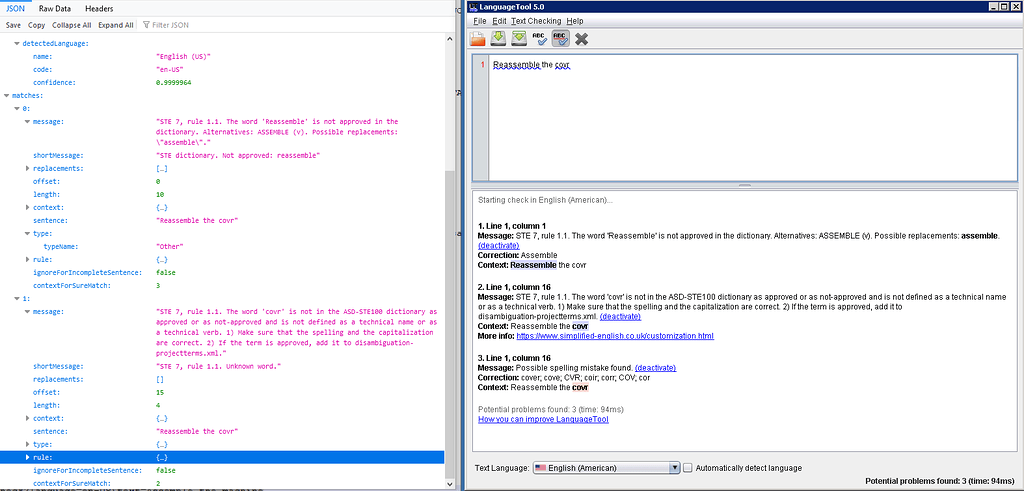
Task: Click the status text Potential problems found at bottom right
Action: coord(940,481)
